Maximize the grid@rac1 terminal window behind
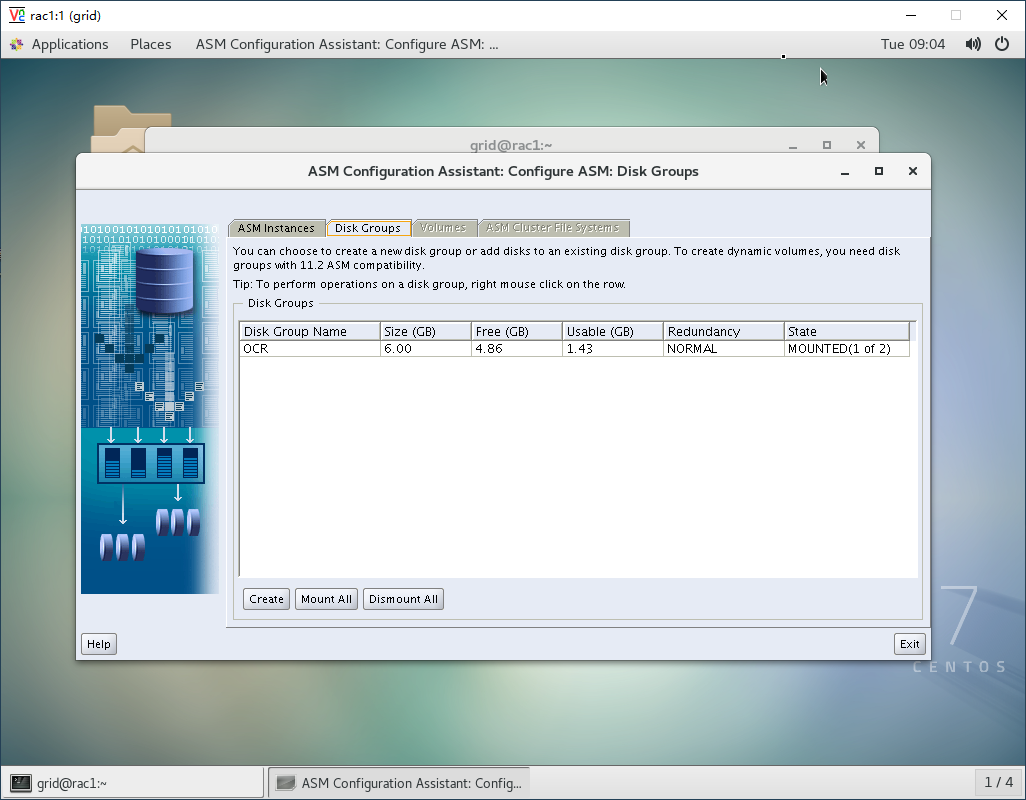The image size is (1026, 800). tap(827, 145)
